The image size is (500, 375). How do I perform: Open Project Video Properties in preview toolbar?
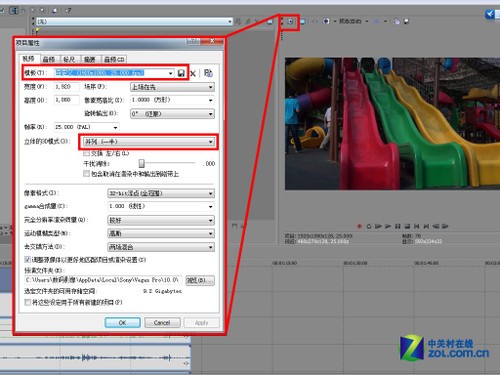[290, 22]
